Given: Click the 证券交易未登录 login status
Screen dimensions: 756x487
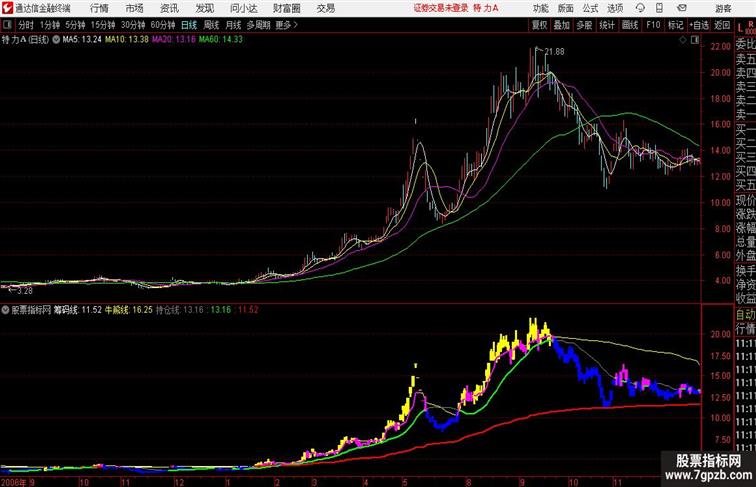Looking at the screenshot, I should pos(441,8).
